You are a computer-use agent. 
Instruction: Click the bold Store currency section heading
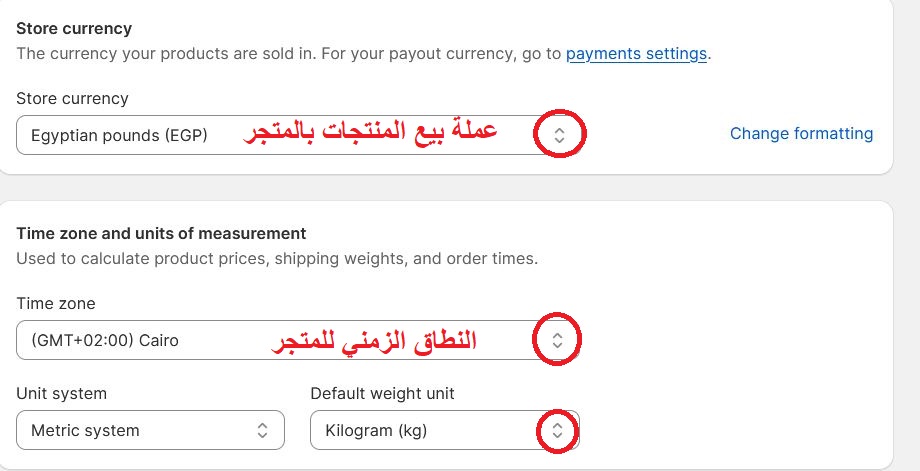pos(74,28)
